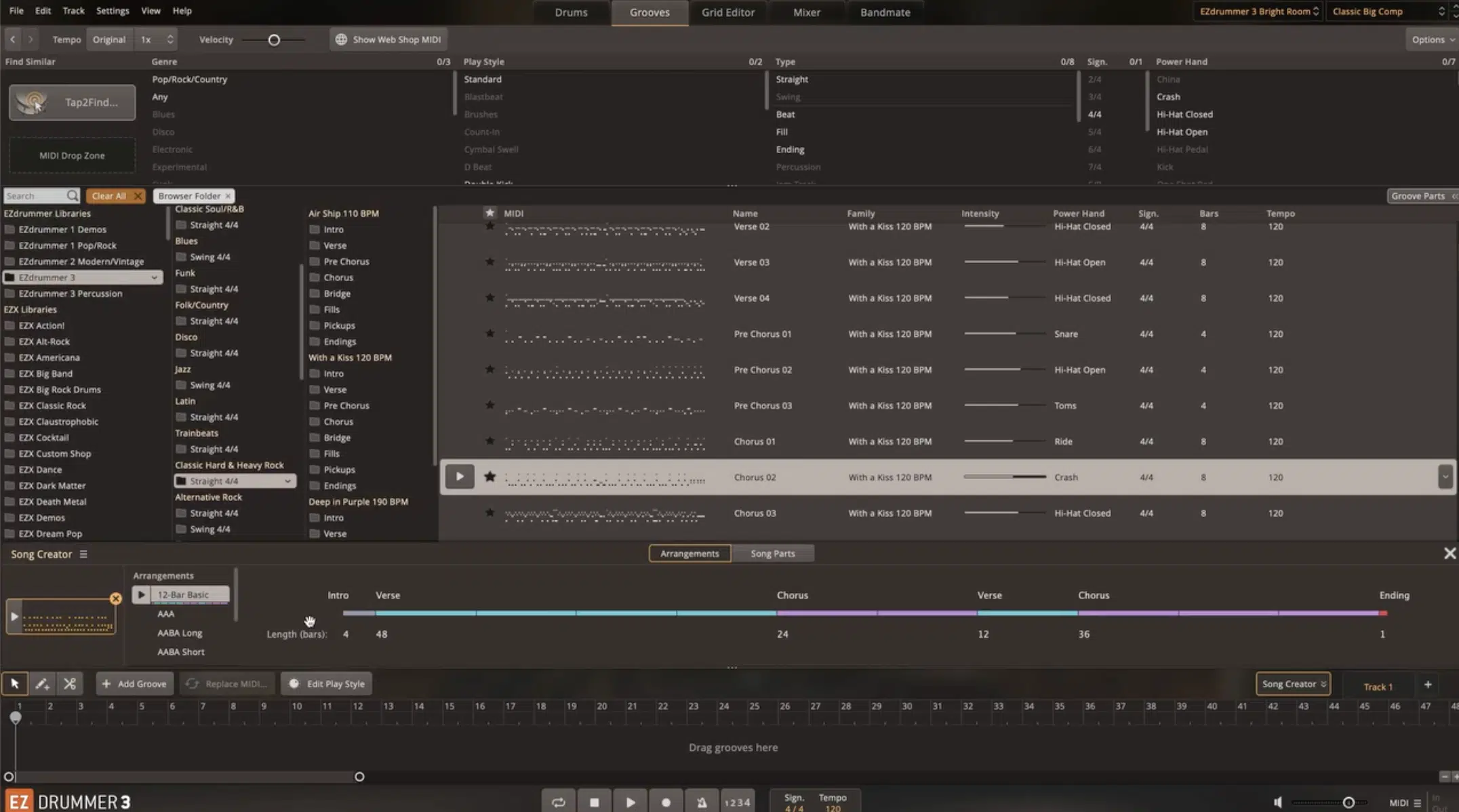The image size is (1459, 812).
Task: Adjust the Velocity slider knob
Action: coord(274,40)
